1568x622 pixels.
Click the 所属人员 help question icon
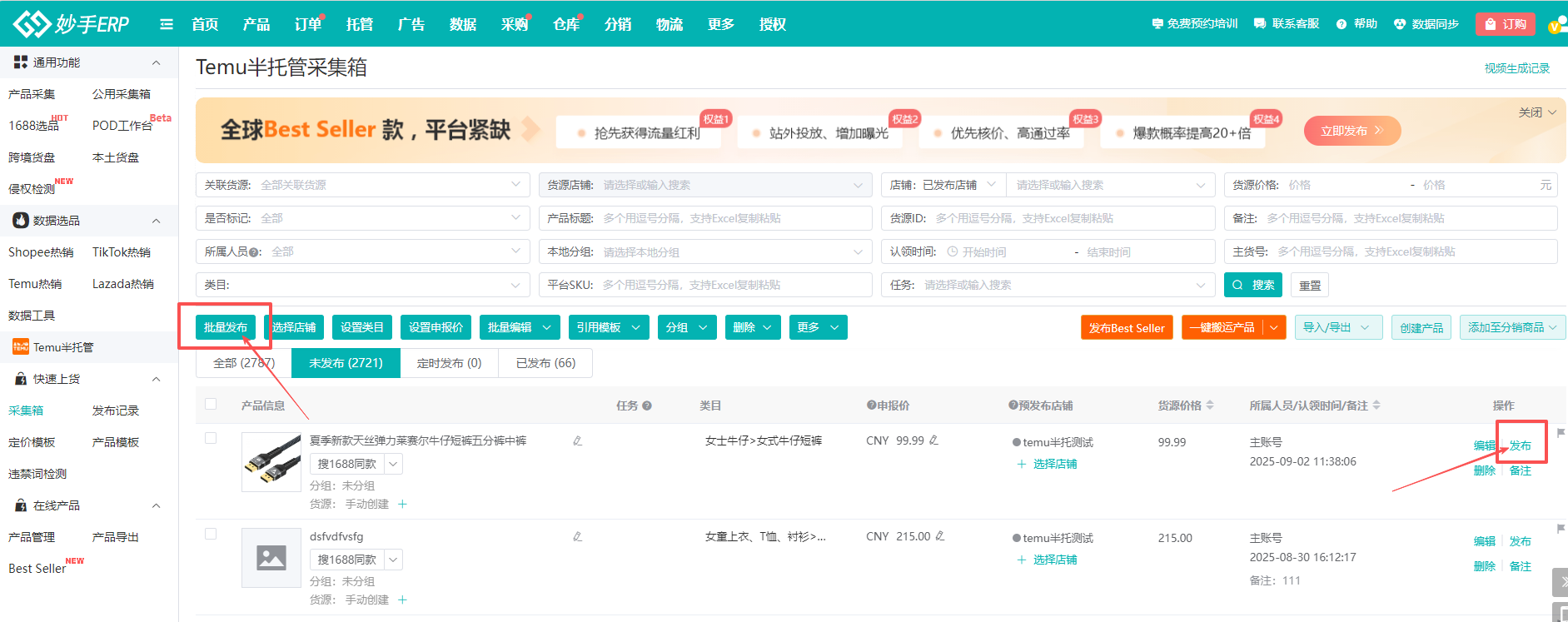point(253,251)
